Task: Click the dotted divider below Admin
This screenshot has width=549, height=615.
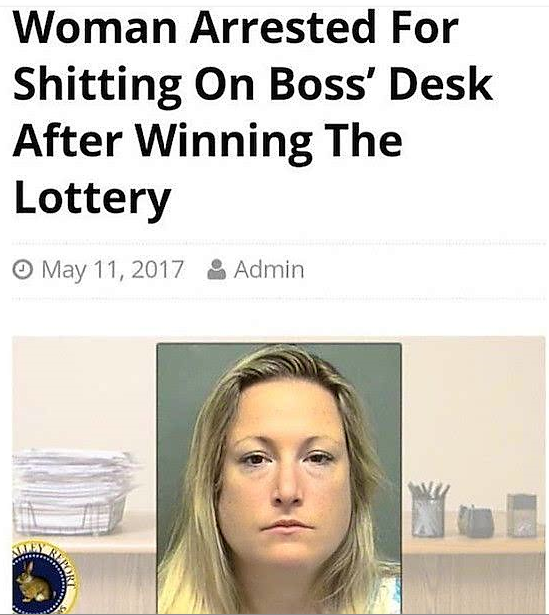Action: pos(279,299)
